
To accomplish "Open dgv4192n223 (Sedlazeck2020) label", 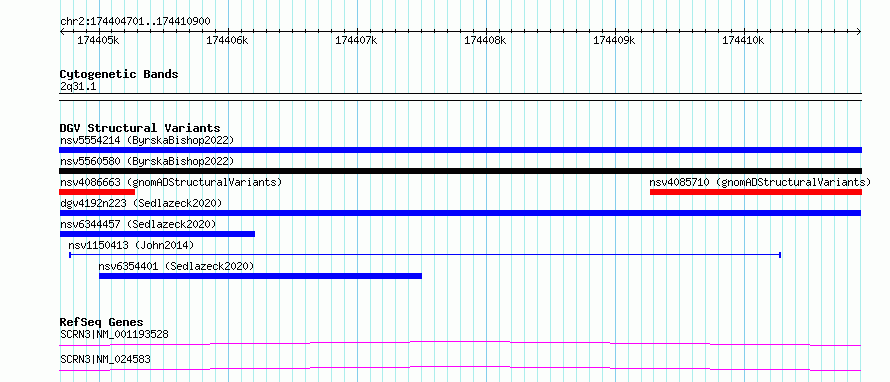I will (141, 203).
